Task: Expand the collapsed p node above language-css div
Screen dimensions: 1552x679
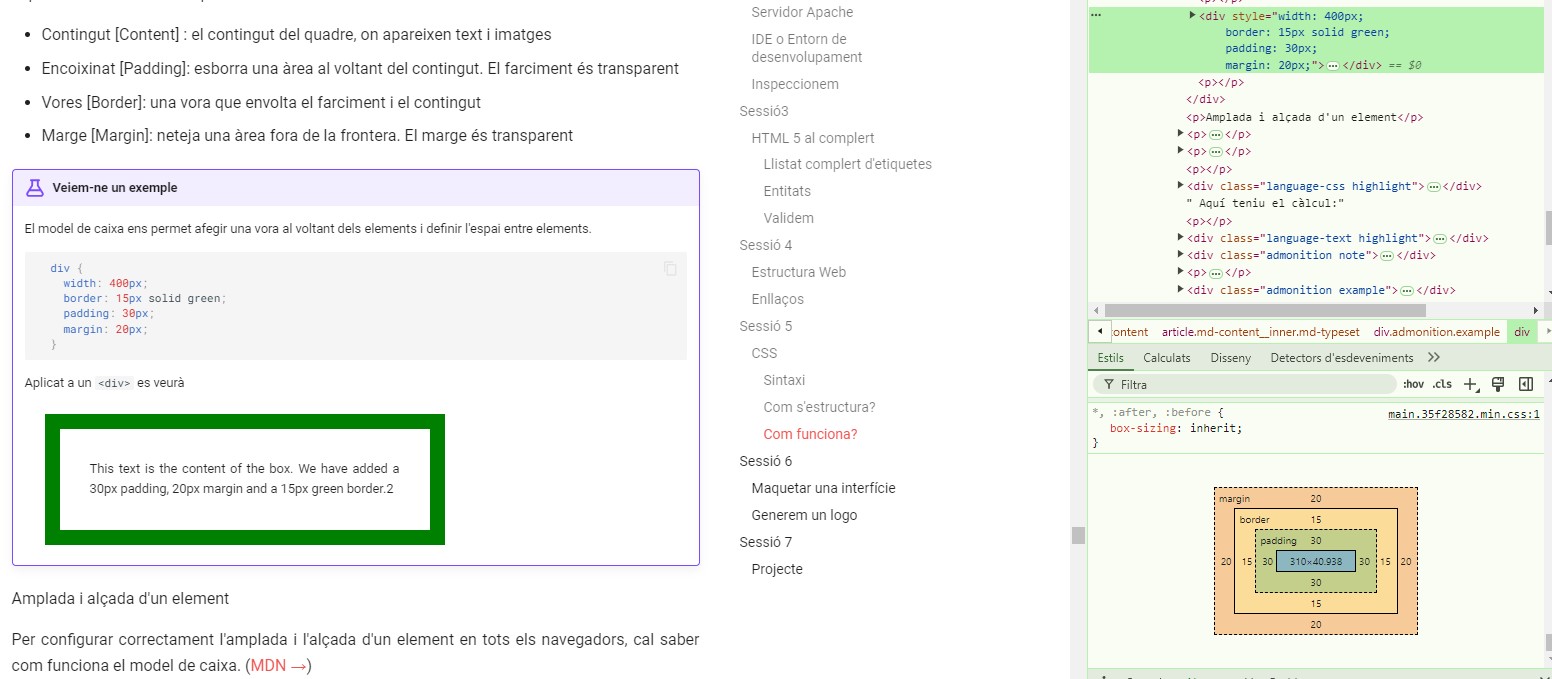Action: [1181, 152]
